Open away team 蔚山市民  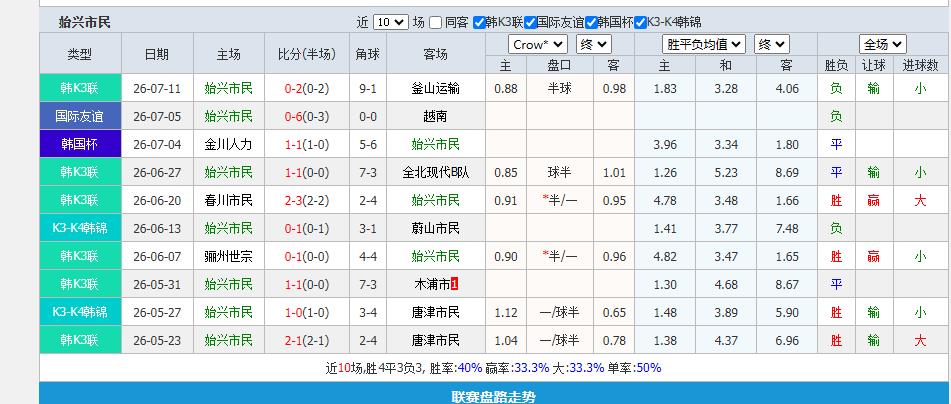[435, 228]
